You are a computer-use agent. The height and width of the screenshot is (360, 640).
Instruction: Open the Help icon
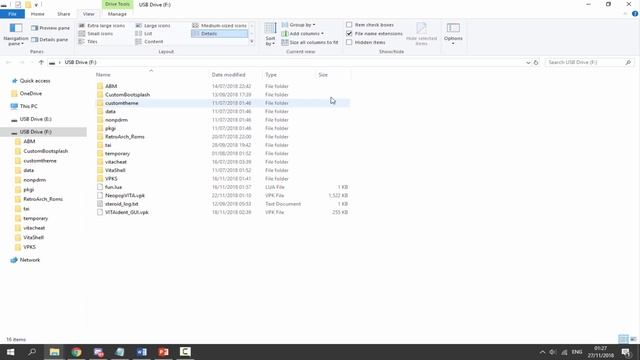pos(635,14)
